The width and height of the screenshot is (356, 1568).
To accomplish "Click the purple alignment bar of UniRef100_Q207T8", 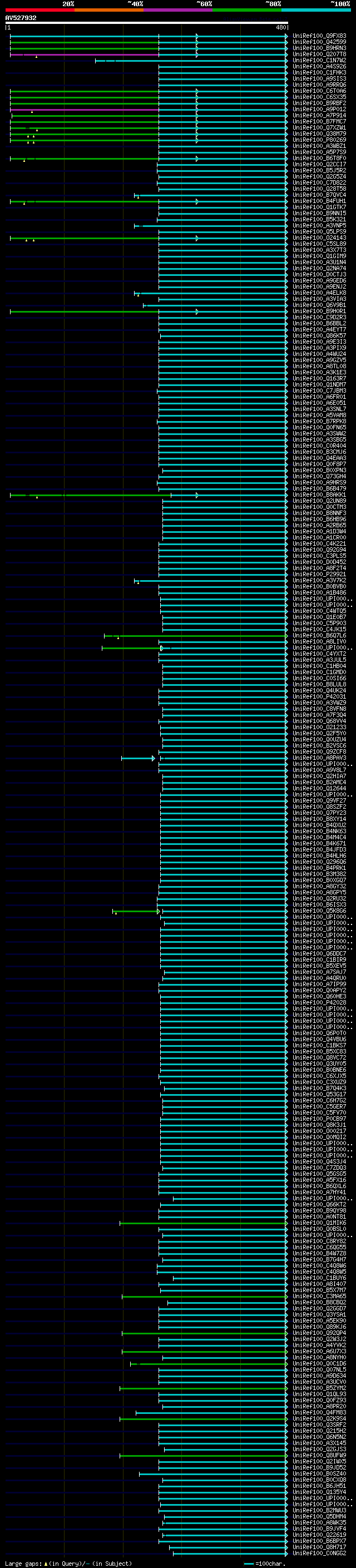I will pos(85,55).
